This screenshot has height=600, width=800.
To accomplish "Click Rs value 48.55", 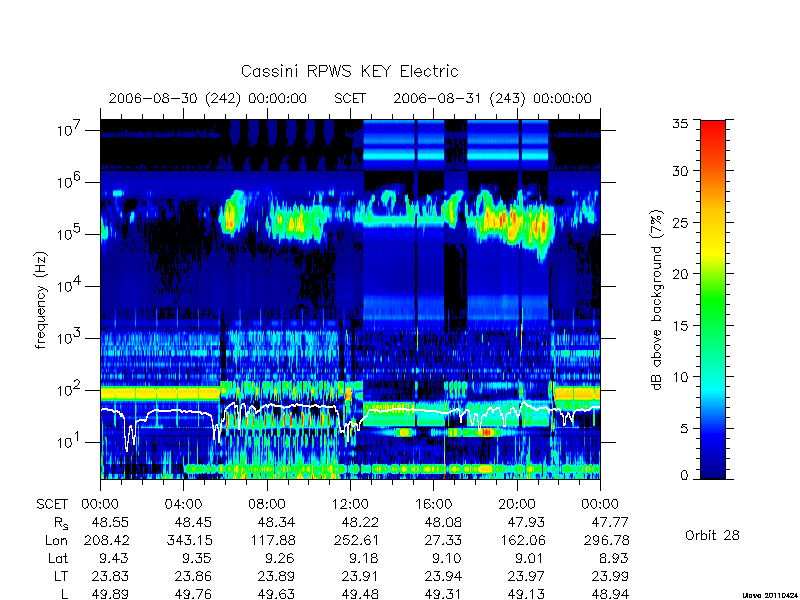I will click(x=110, y=522).
